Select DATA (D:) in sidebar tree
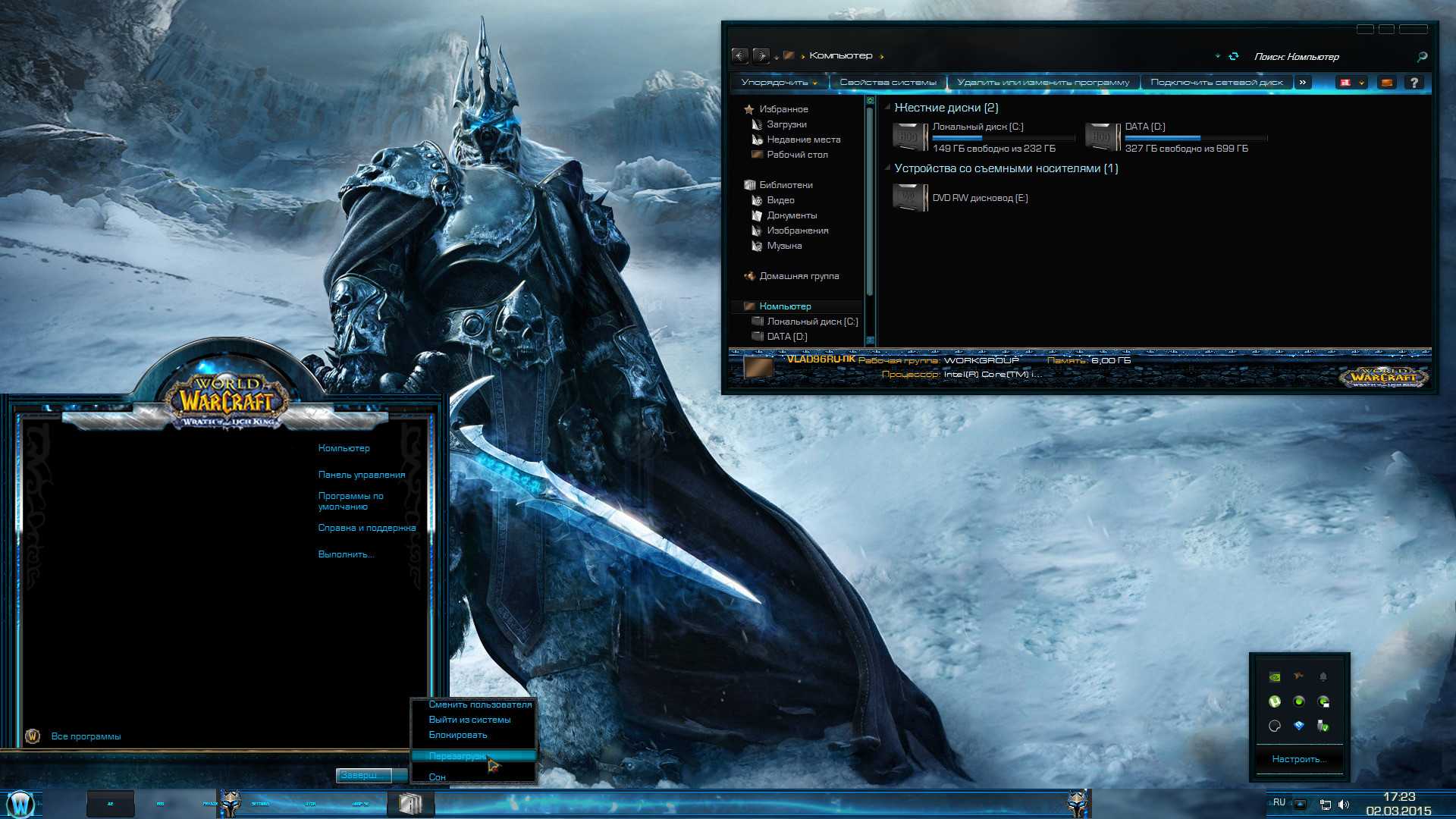 point(780,337)
